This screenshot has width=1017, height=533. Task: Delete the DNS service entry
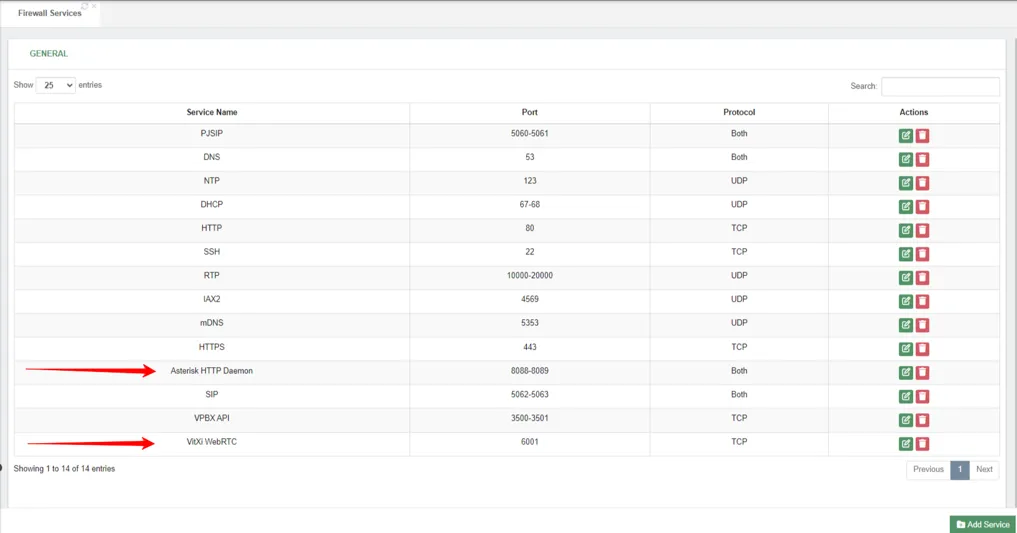922,159
